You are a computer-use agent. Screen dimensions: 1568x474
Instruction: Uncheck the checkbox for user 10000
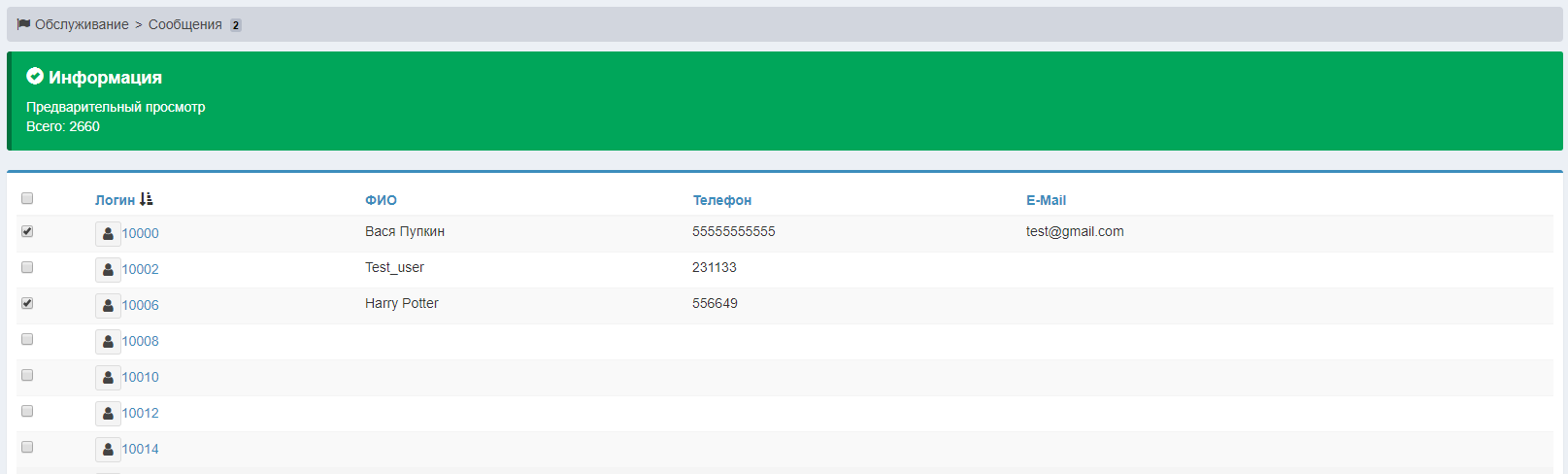(27, 231)
